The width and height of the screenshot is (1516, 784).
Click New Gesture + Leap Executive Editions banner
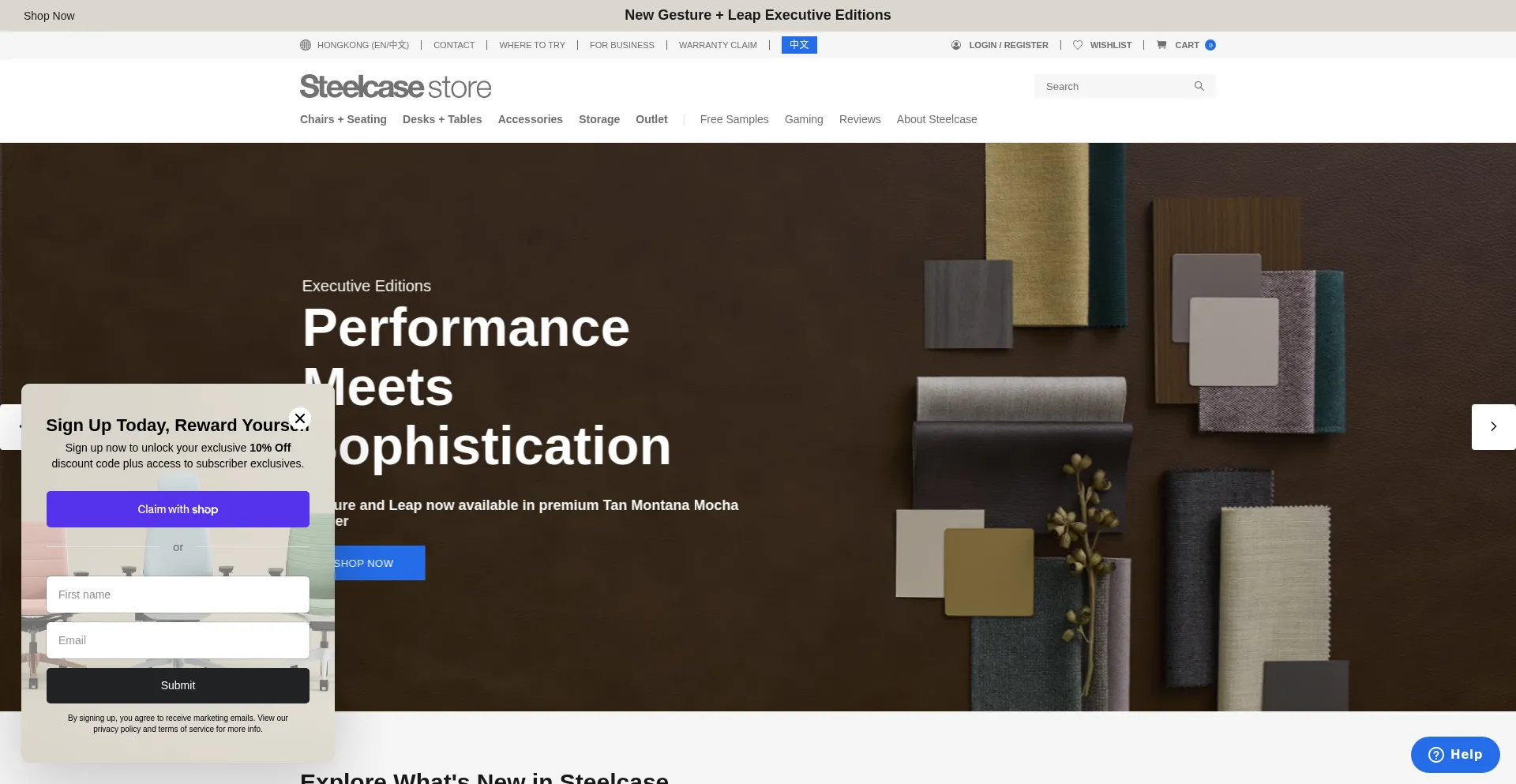[758, 15]
